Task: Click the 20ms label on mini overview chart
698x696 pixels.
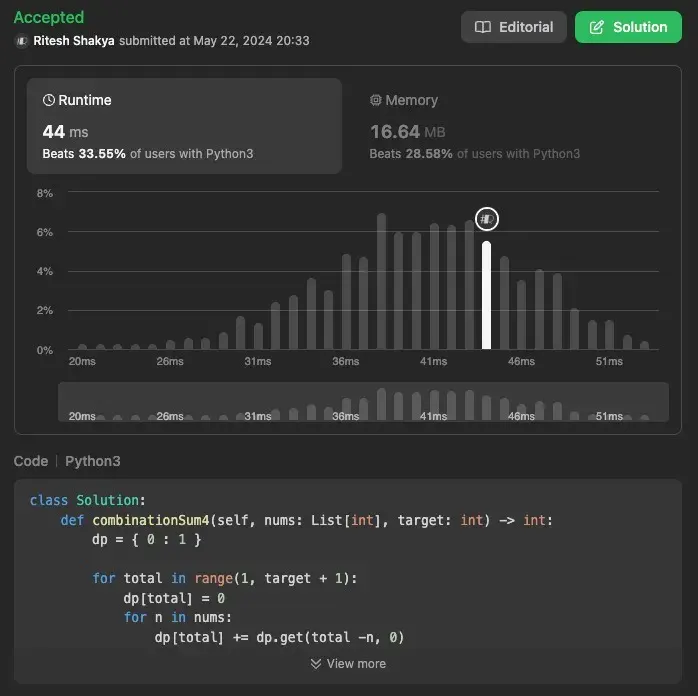Action: point(82,416)
